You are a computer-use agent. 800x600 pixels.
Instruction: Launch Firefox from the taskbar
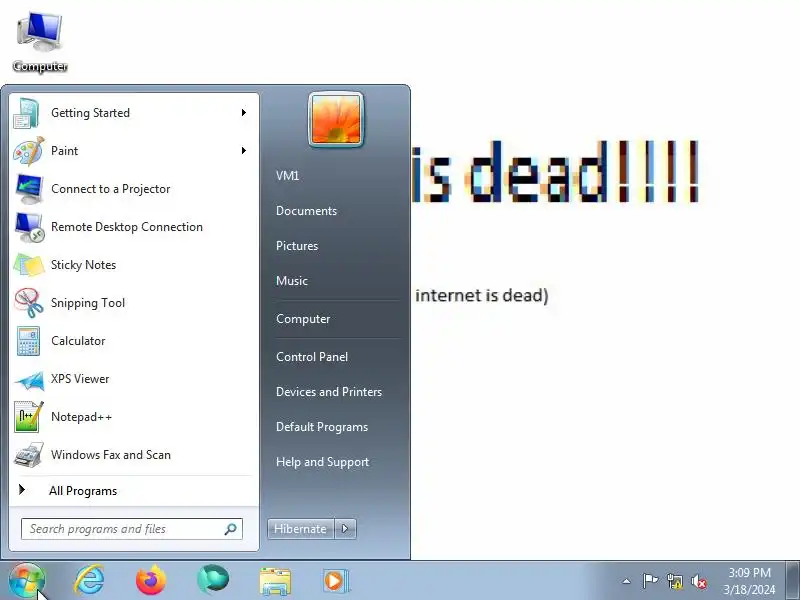151,581
